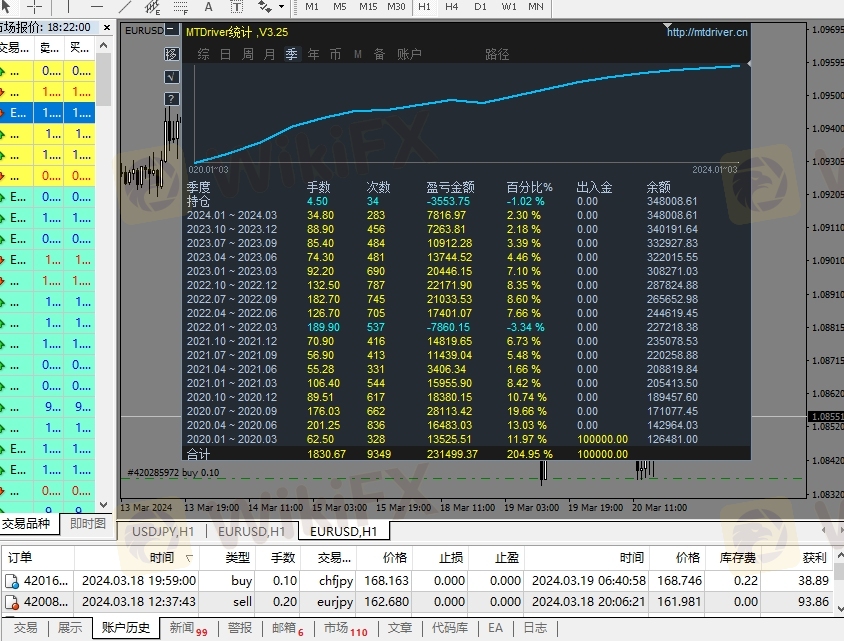The image size is (844, 641).
Task: Open the 新闻 terminal tab
Action: point(182,628)
